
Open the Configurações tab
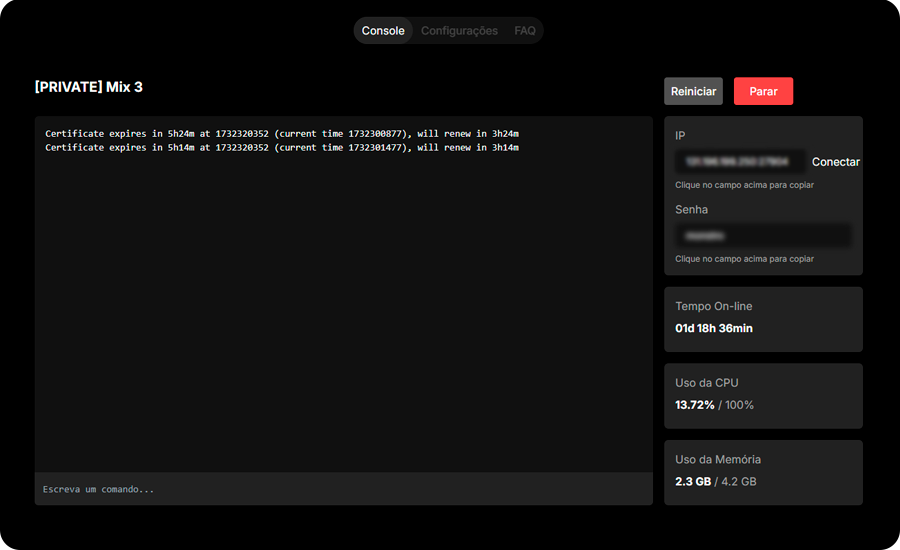coord(459,31)
